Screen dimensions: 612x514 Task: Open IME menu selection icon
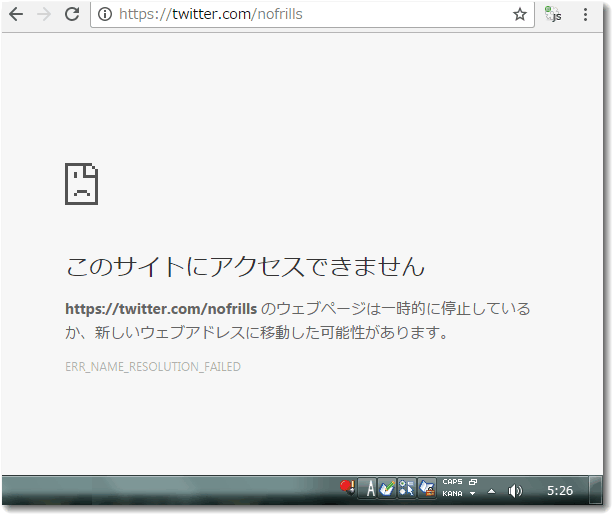pyautogui.click(x=406, y=488)
